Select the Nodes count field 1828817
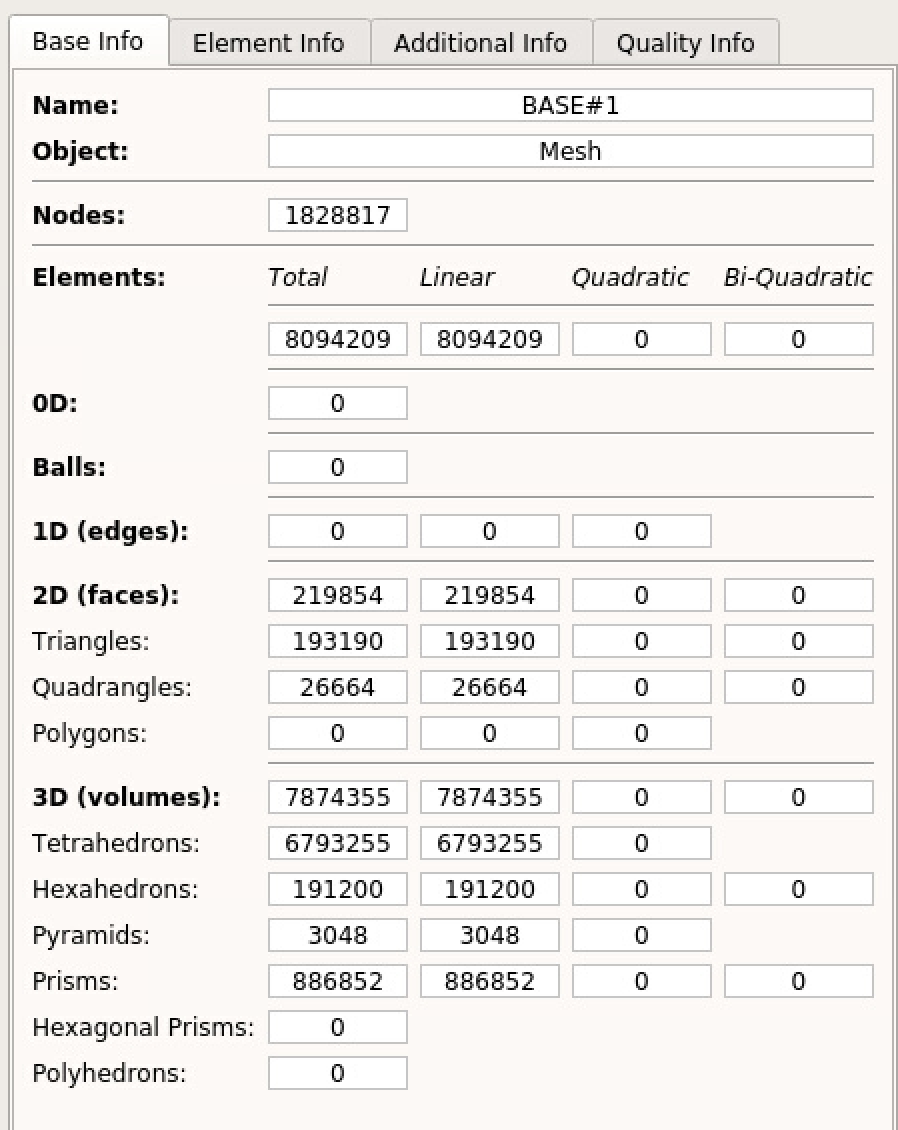The height and width of the screenshot is (1130, 898). pos(337,216)
